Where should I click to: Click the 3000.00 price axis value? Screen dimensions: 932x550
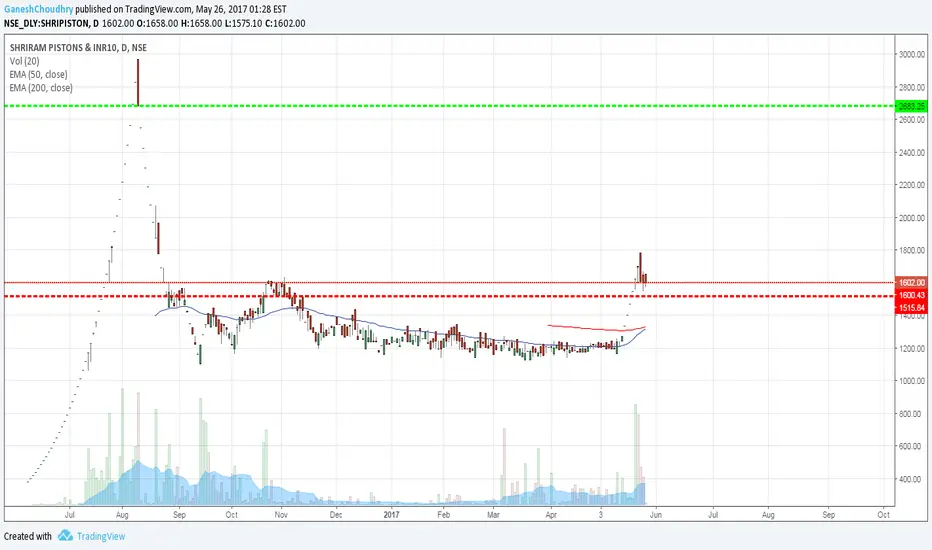click(x=912, y=54)
